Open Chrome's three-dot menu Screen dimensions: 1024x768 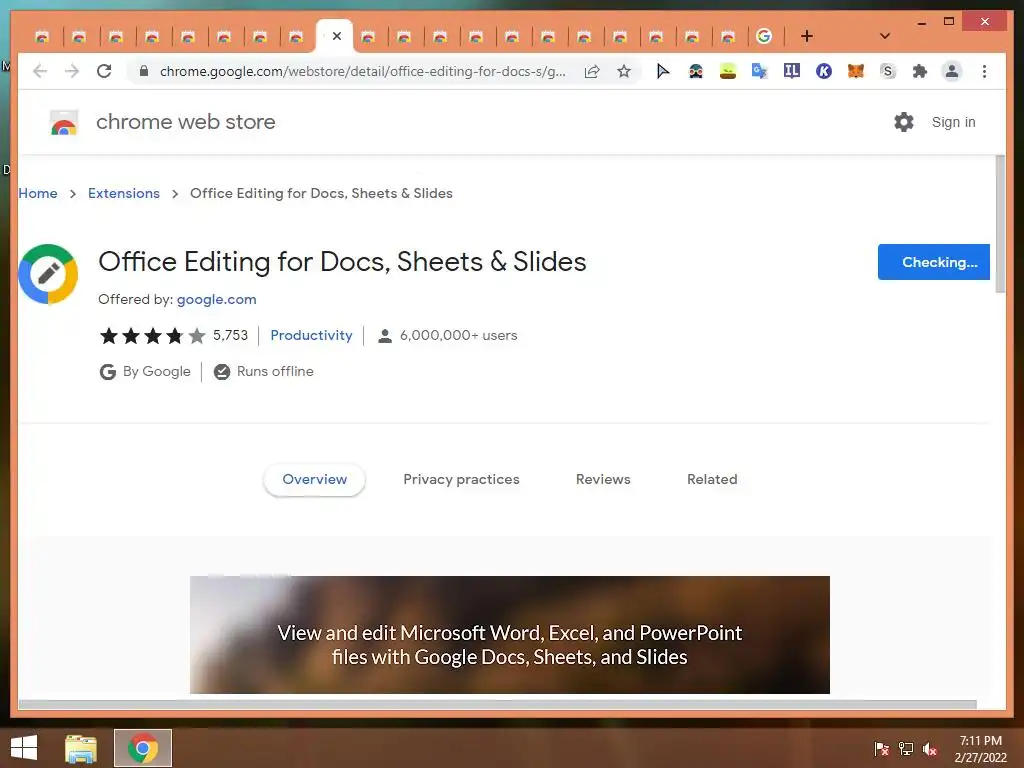(x=984, y=71)
